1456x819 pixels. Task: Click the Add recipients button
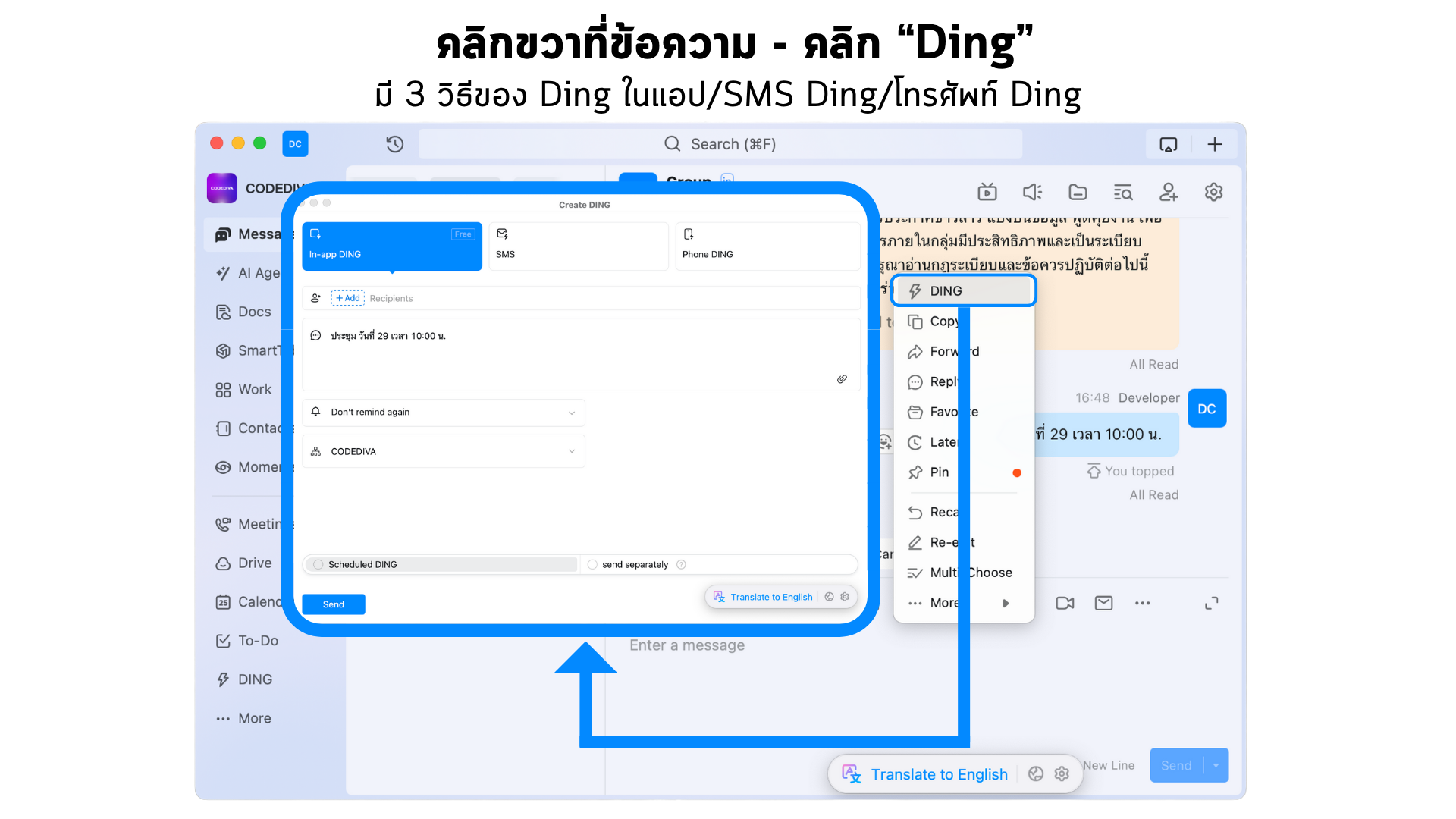[348, 298]
